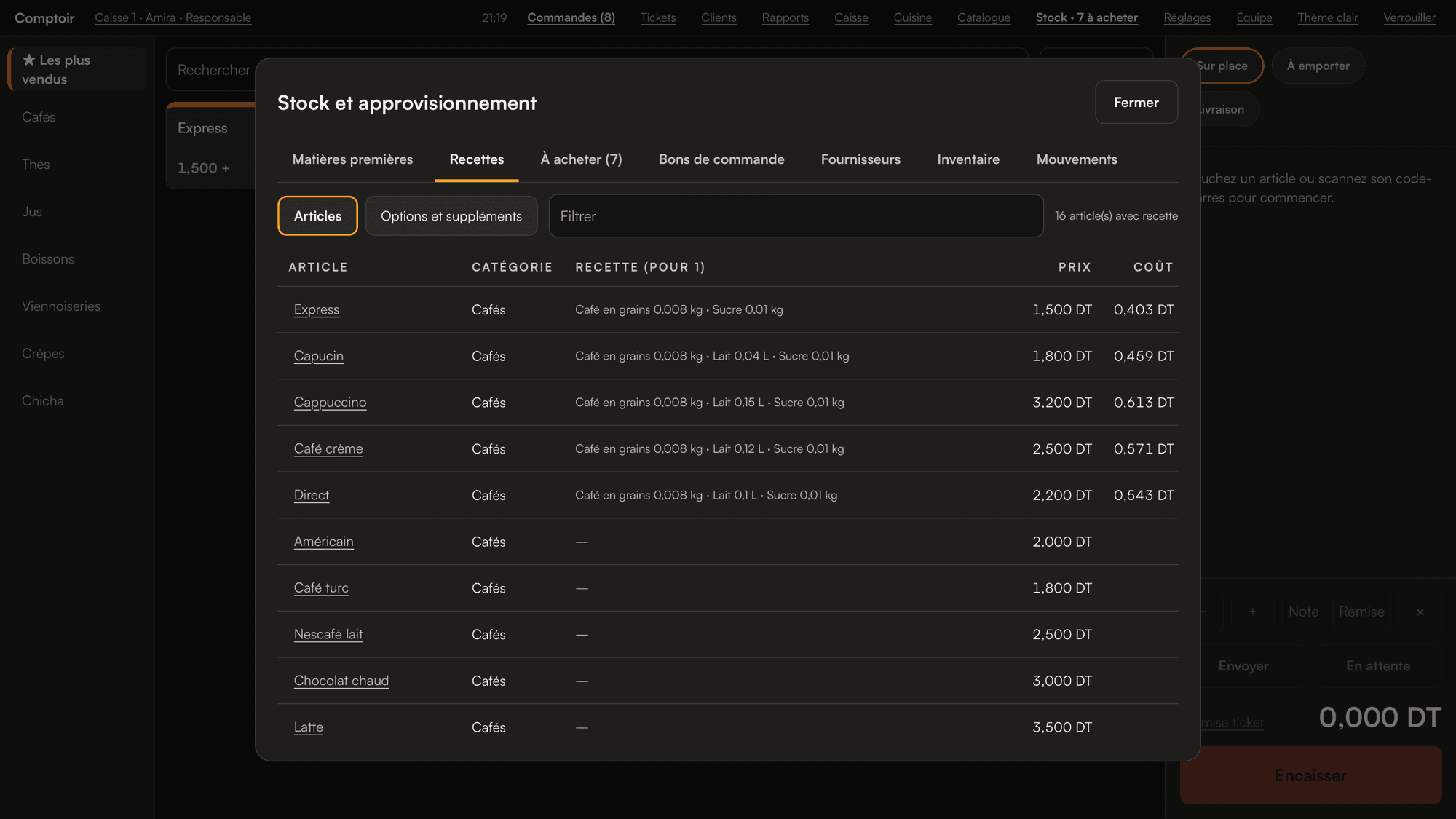Viewport: 1456px width, 819px height.
Task: Open Équipe in top navigation
Action: click(x=1254, y=17)
